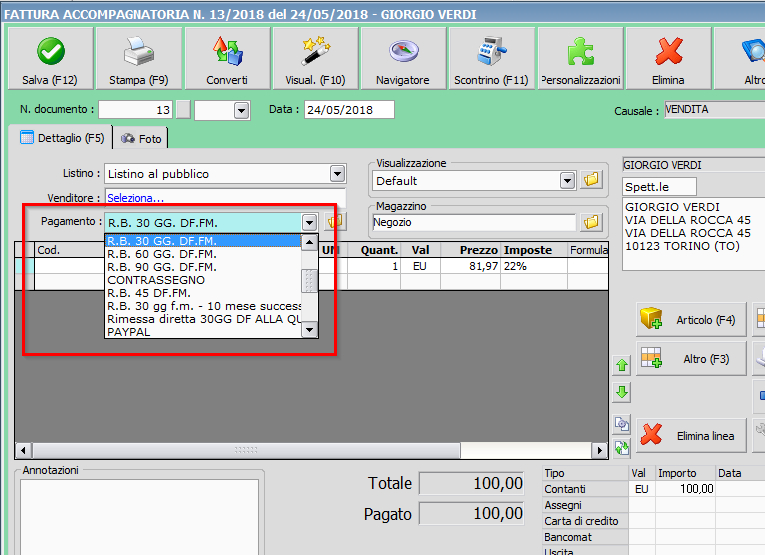Click folder icon next to Visualizzazione
This screenshot has width=765, height=555.
[x=591, y=179]
